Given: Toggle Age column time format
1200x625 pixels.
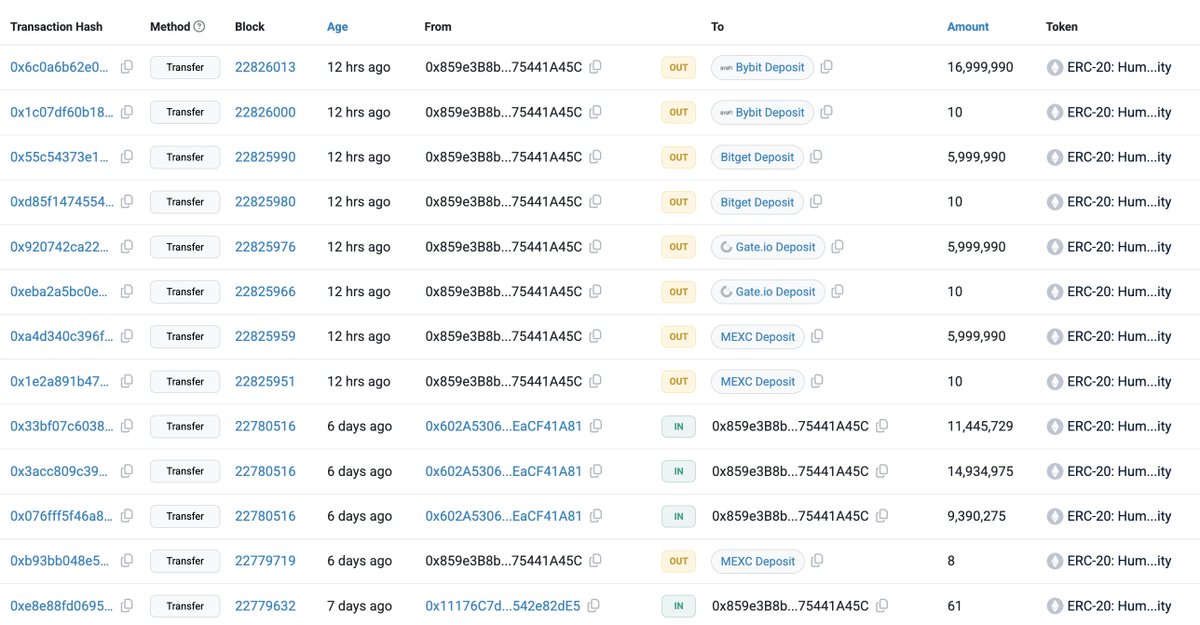Looking at the screenshot, I should pyautogui.click(x=338, y=27).
